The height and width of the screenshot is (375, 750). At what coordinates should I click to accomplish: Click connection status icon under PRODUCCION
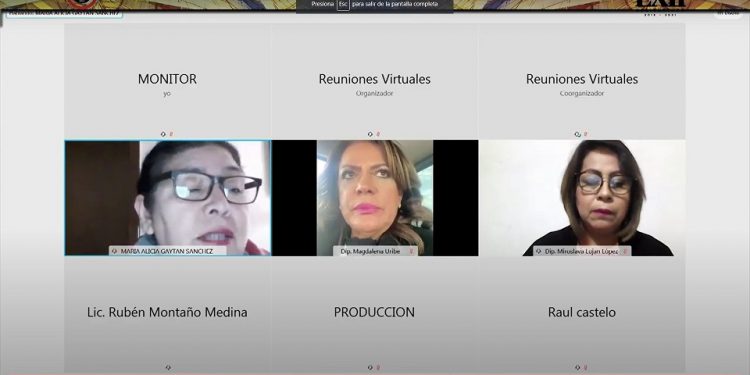coord(370,368)
